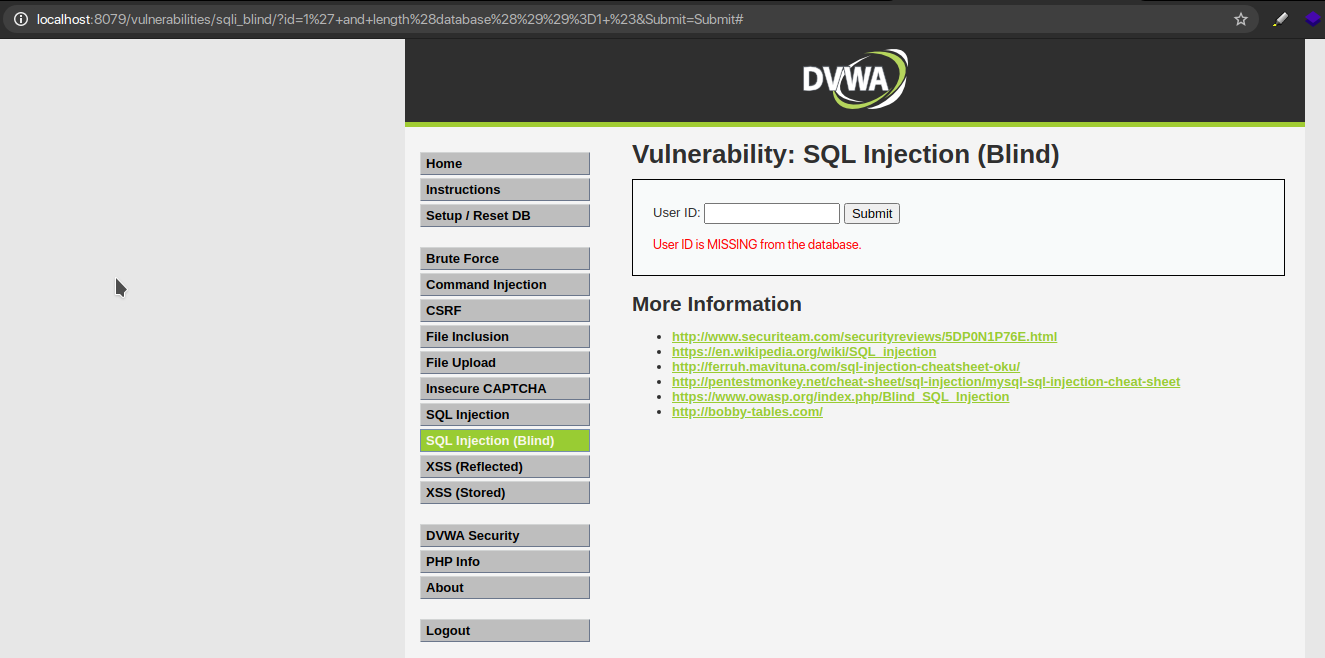Bookmark this page with the star icon

(x=1241, y=19)
